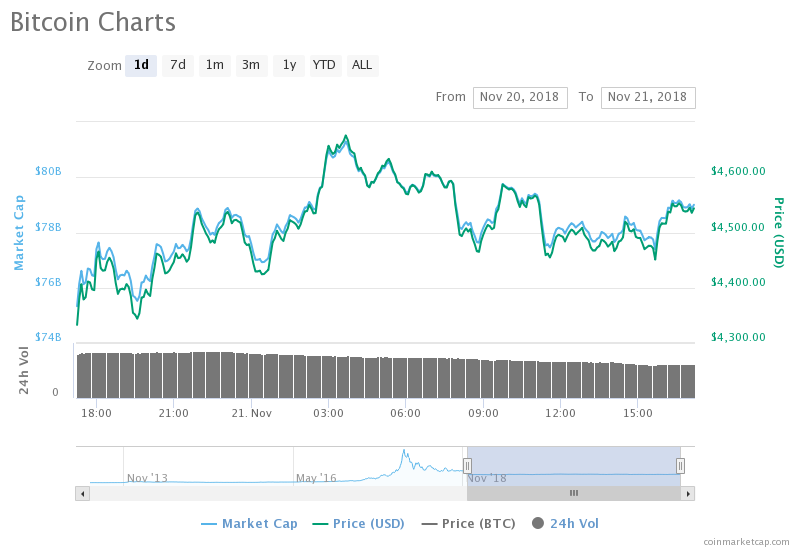The width and height of the screenshot is (800, 550).
Task: Switch chart zoom to 3m
Action: click(x=252, y=65)
